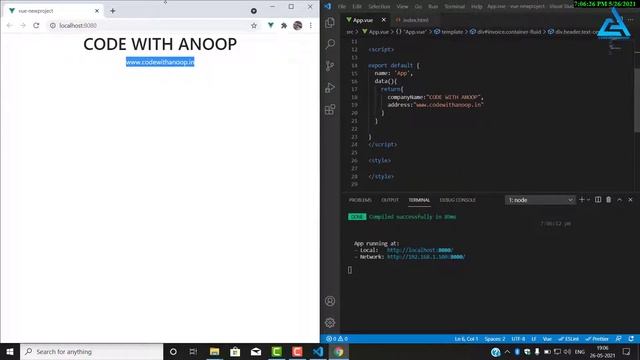640x360 pixels.
Task: Bookmark this page with the star icon
Action: click(254, 25)
